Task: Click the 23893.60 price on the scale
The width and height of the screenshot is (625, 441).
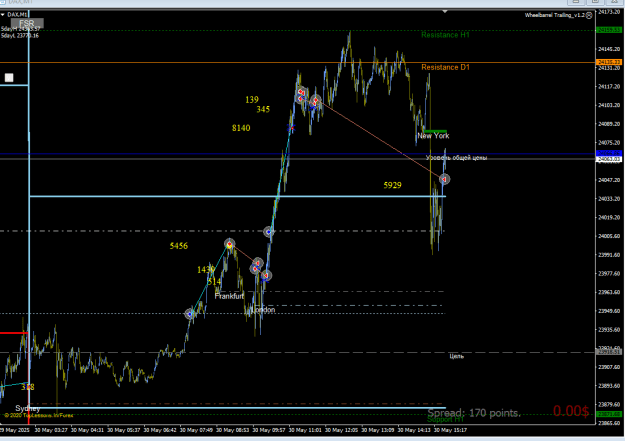Action: 609,386
